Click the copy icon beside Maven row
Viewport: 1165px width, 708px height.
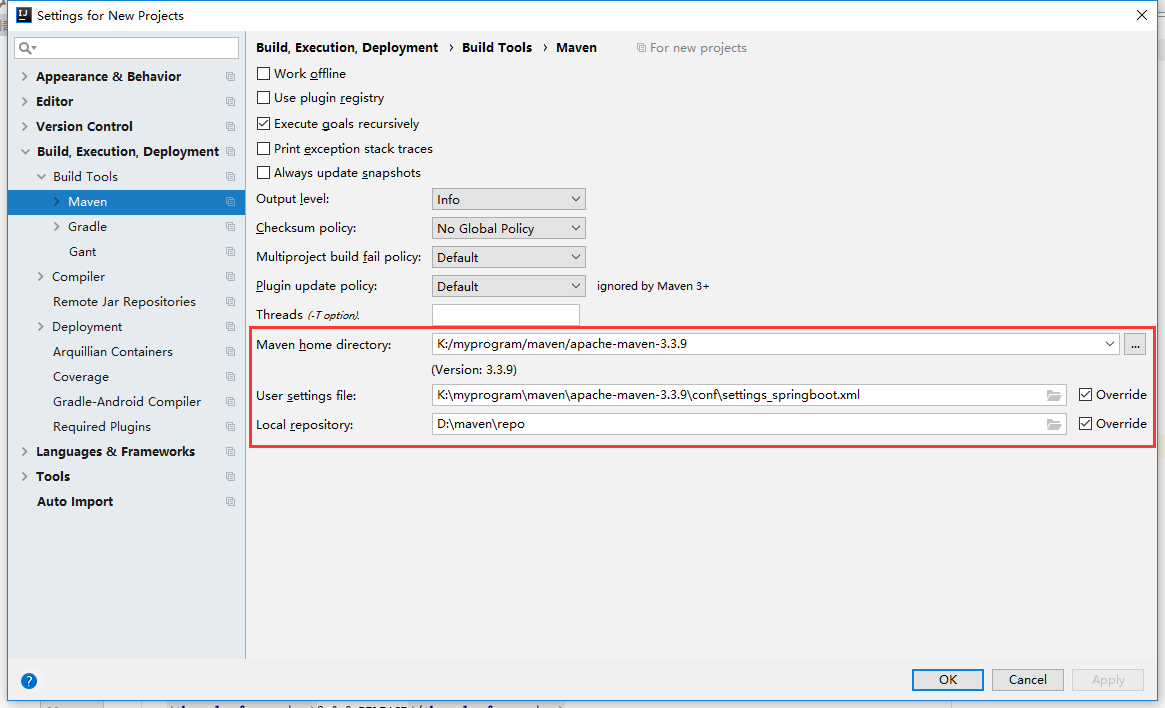coord(230,202)
